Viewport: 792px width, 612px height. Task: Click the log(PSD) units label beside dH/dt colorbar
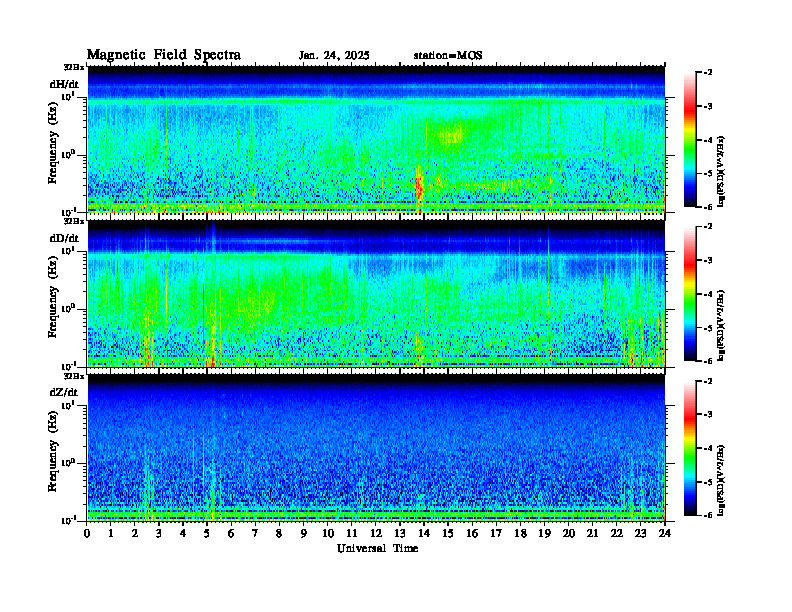[x=721, y=172]
